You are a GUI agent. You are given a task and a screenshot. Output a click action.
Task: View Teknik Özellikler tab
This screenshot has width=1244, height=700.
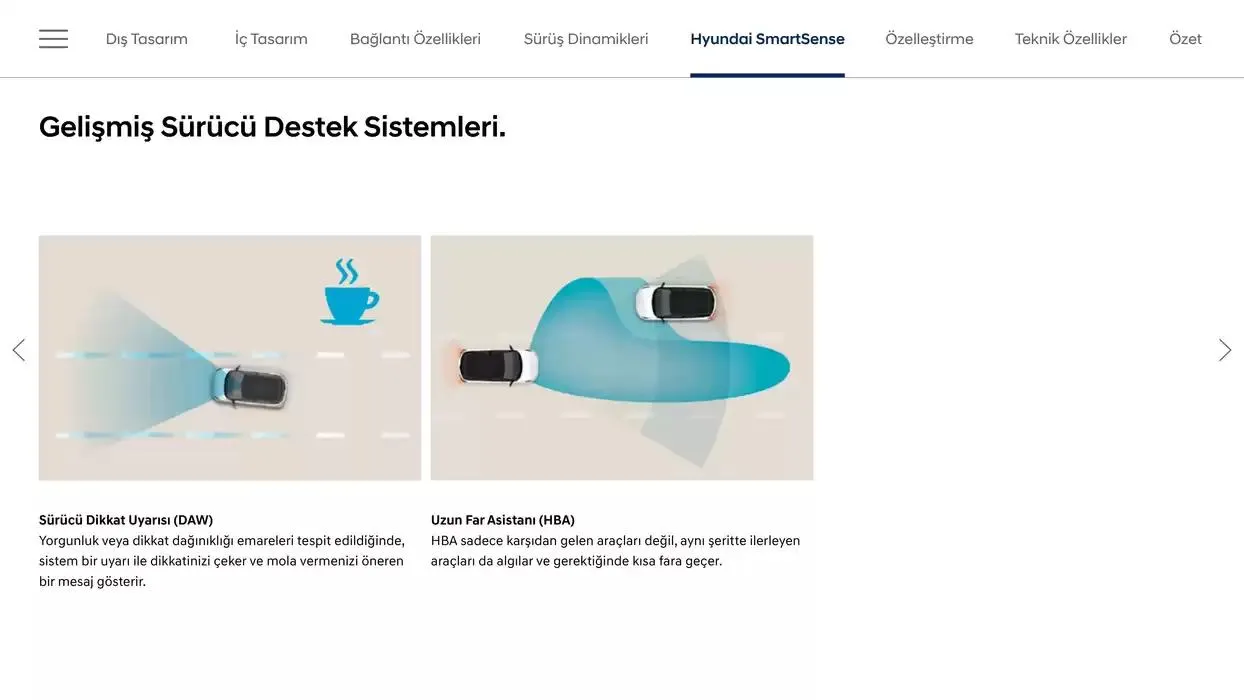click(x=1071, y=39)
